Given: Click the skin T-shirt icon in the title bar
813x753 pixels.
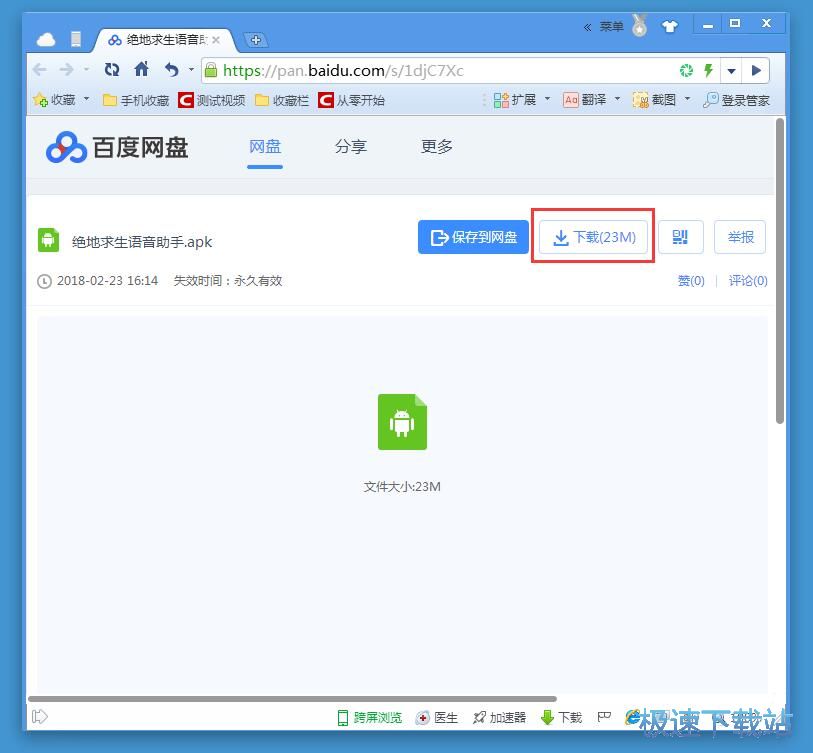Looking at the screenshot, I should [x=669, y=27].
